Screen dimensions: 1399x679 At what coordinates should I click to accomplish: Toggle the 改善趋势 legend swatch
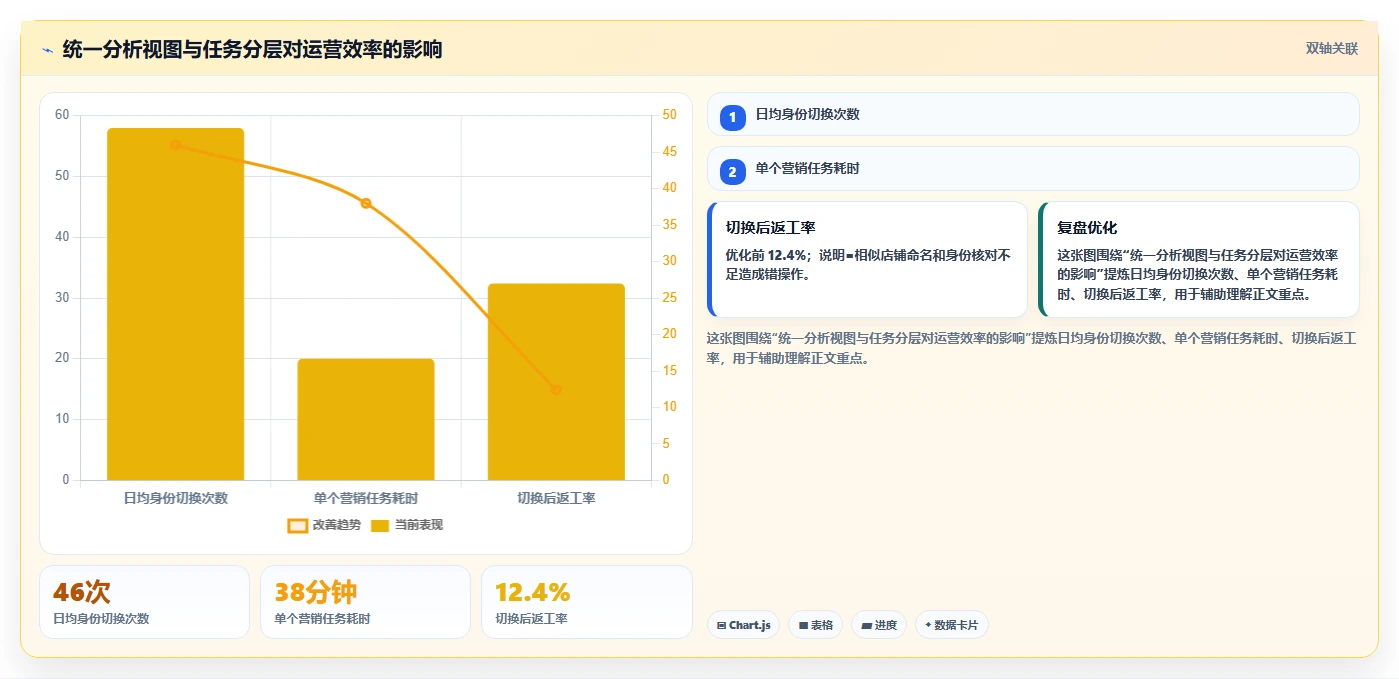(297, 525)
